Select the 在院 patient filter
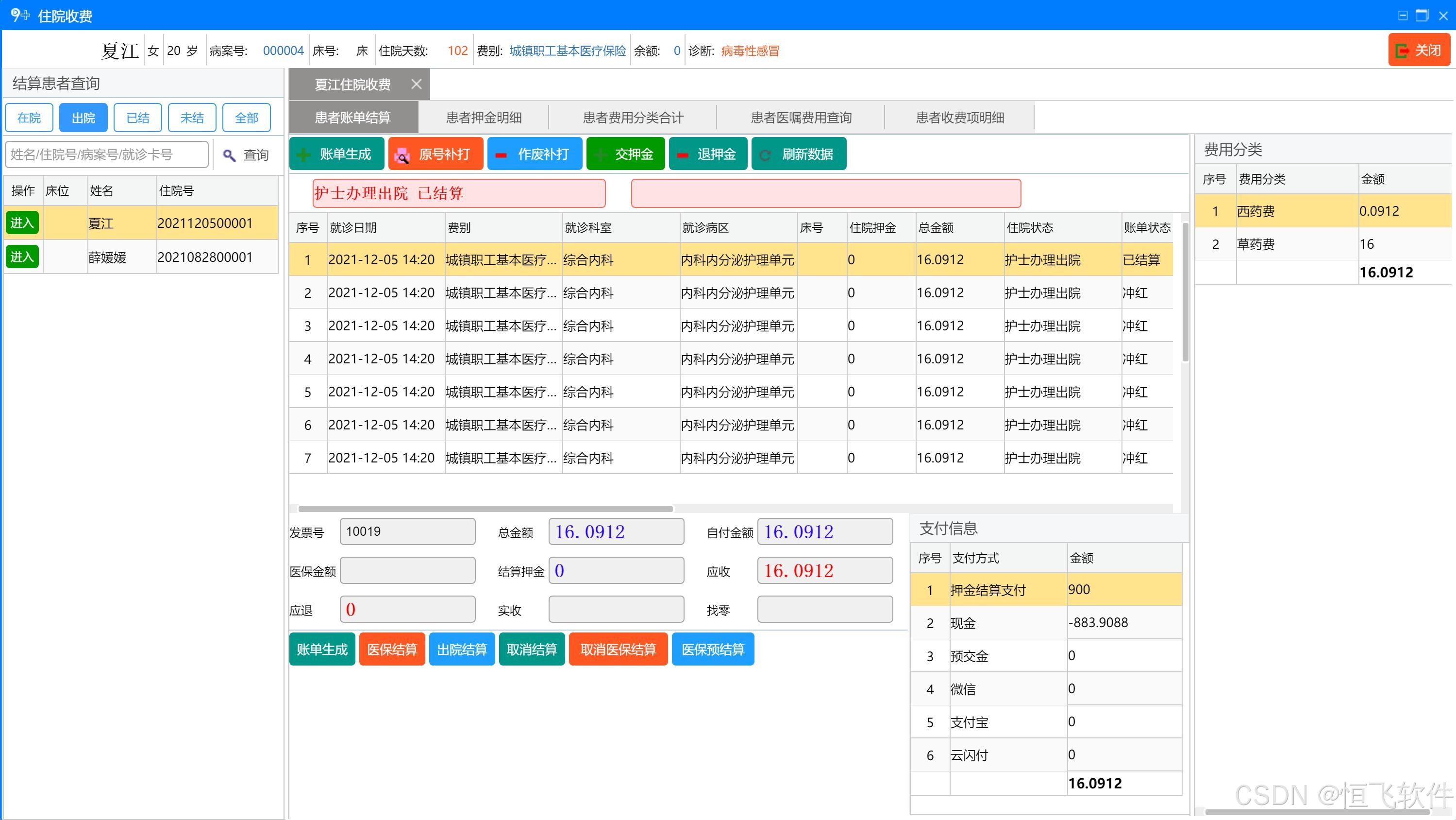 coord(29,118)
